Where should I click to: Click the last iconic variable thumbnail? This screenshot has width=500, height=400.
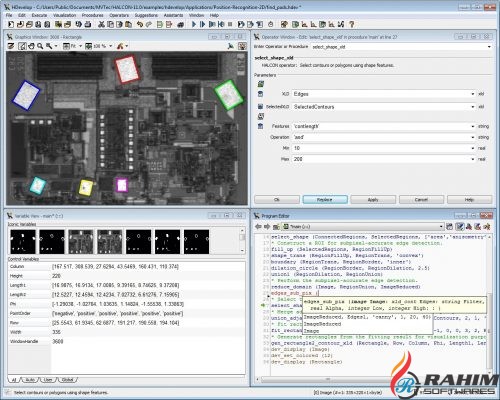click(x=196, y=242)
